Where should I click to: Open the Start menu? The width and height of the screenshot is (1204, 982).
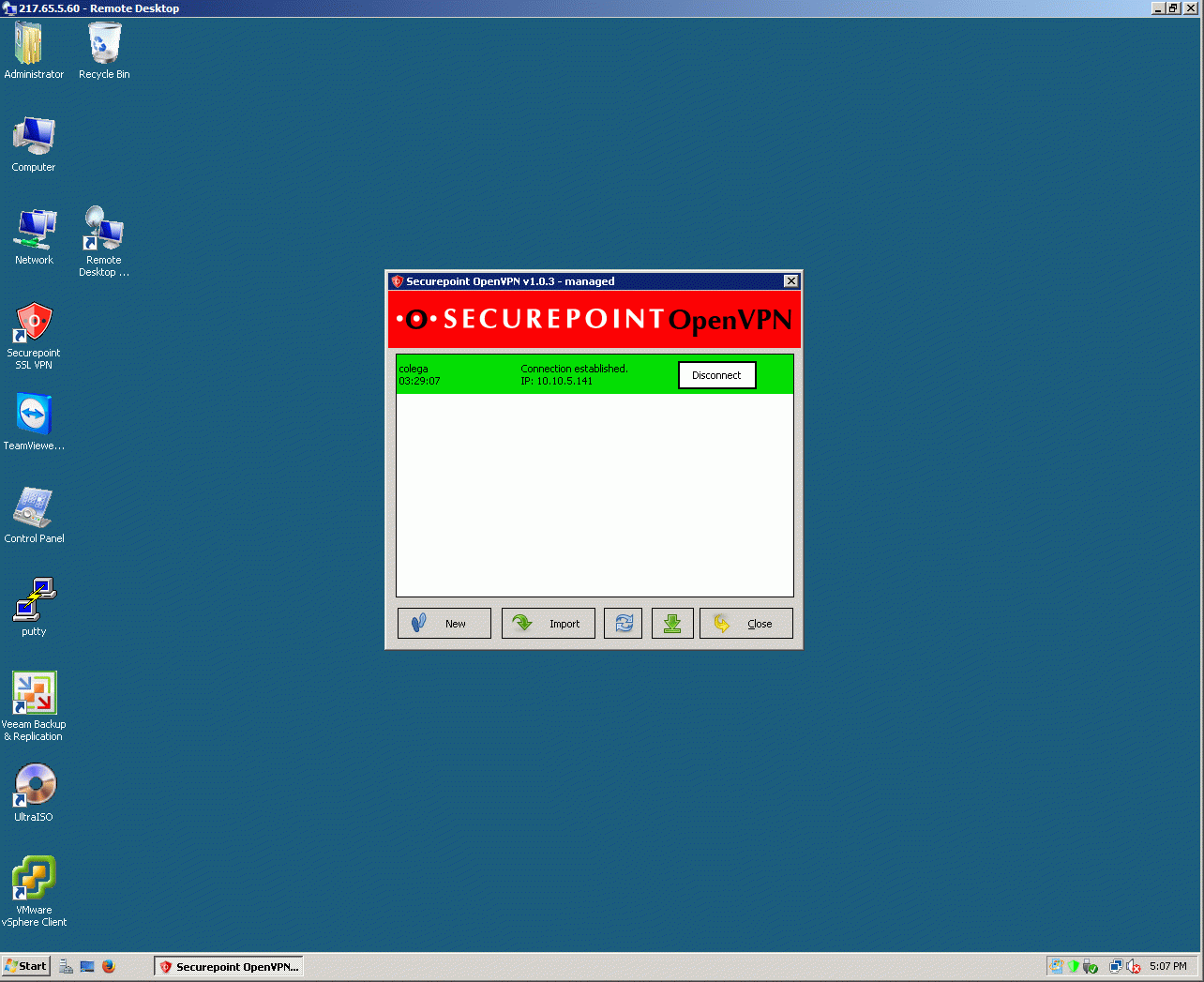[26, 966]
